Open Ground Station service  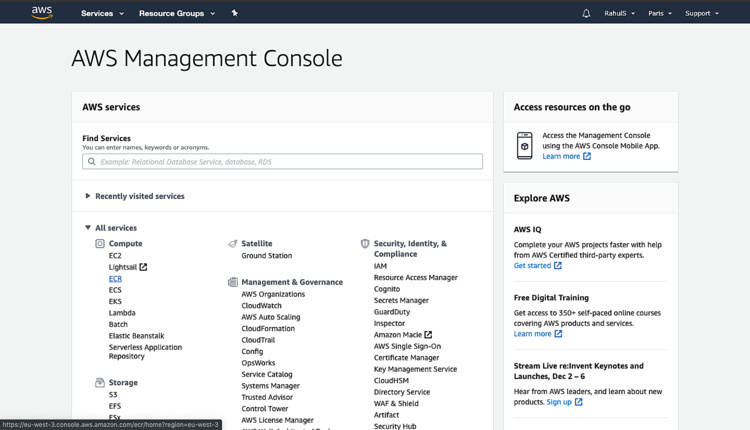pos(266,255)
